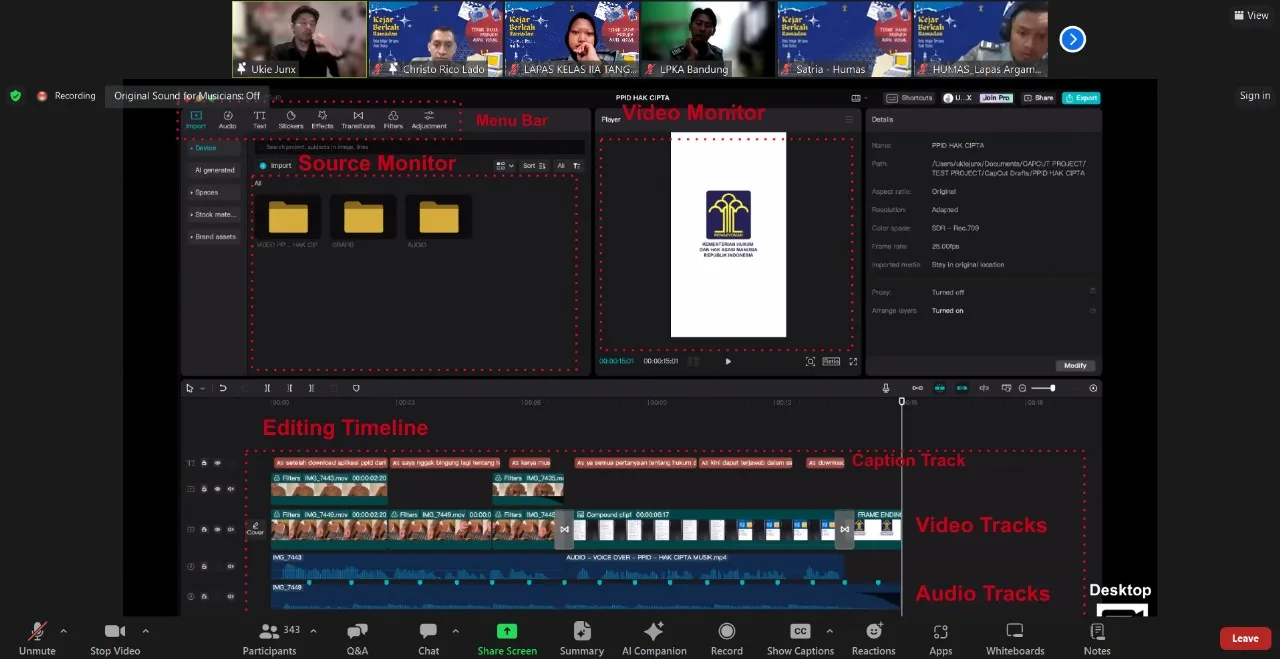Select the Import tab in menu bar
Screen dimensions: 1280x659
pyautogui.click(x=196, y=120)
